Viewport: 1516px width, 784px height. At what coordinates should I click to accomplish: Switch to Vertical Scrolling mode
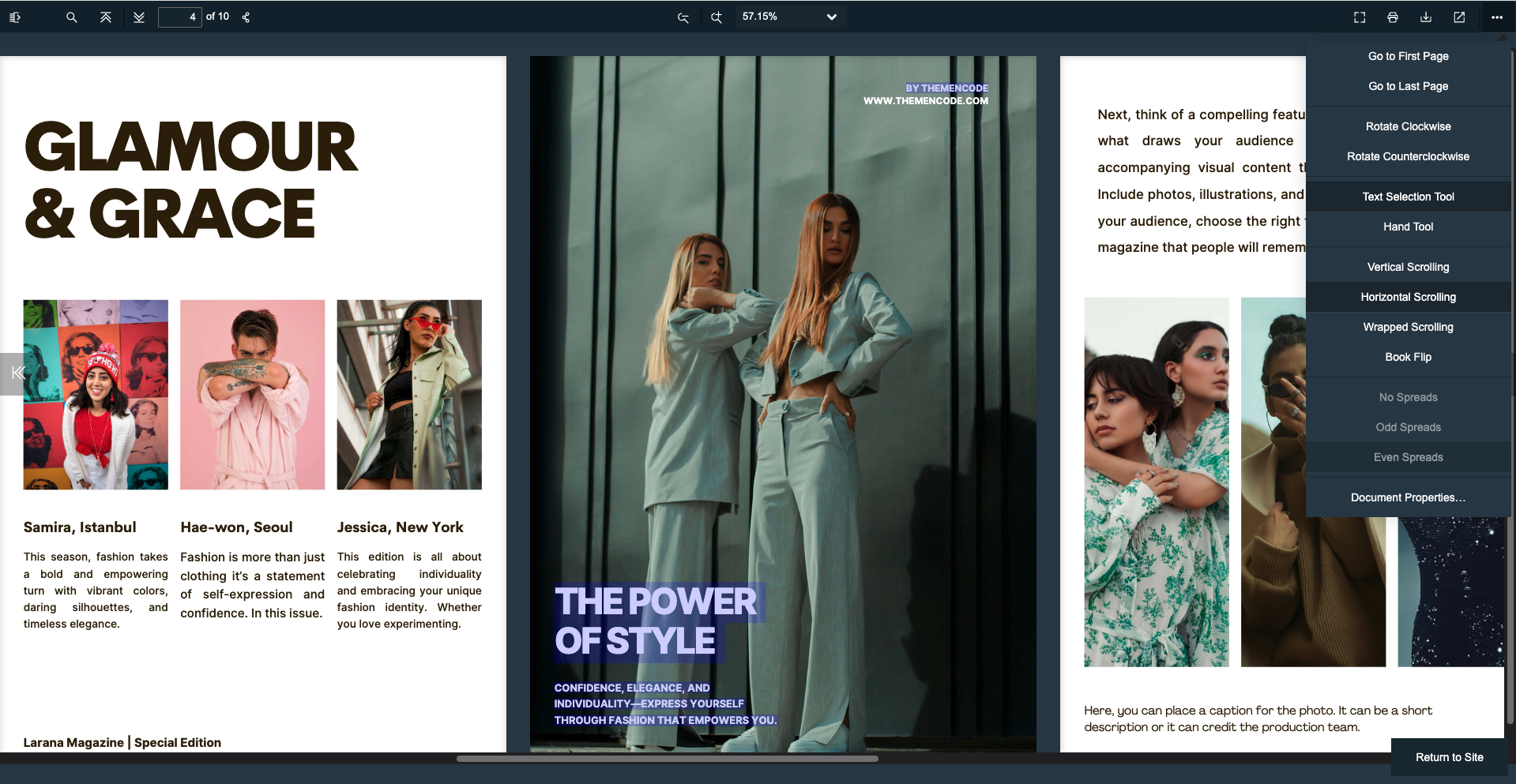click(x=1408, y=267)
